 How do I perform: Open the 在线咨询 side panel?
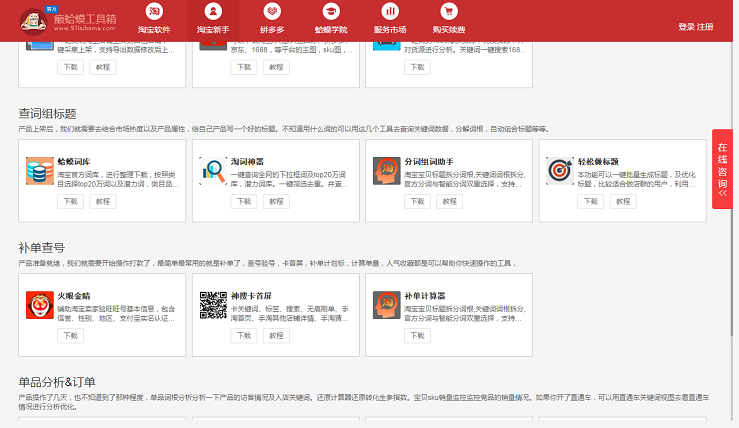point(723,169)
